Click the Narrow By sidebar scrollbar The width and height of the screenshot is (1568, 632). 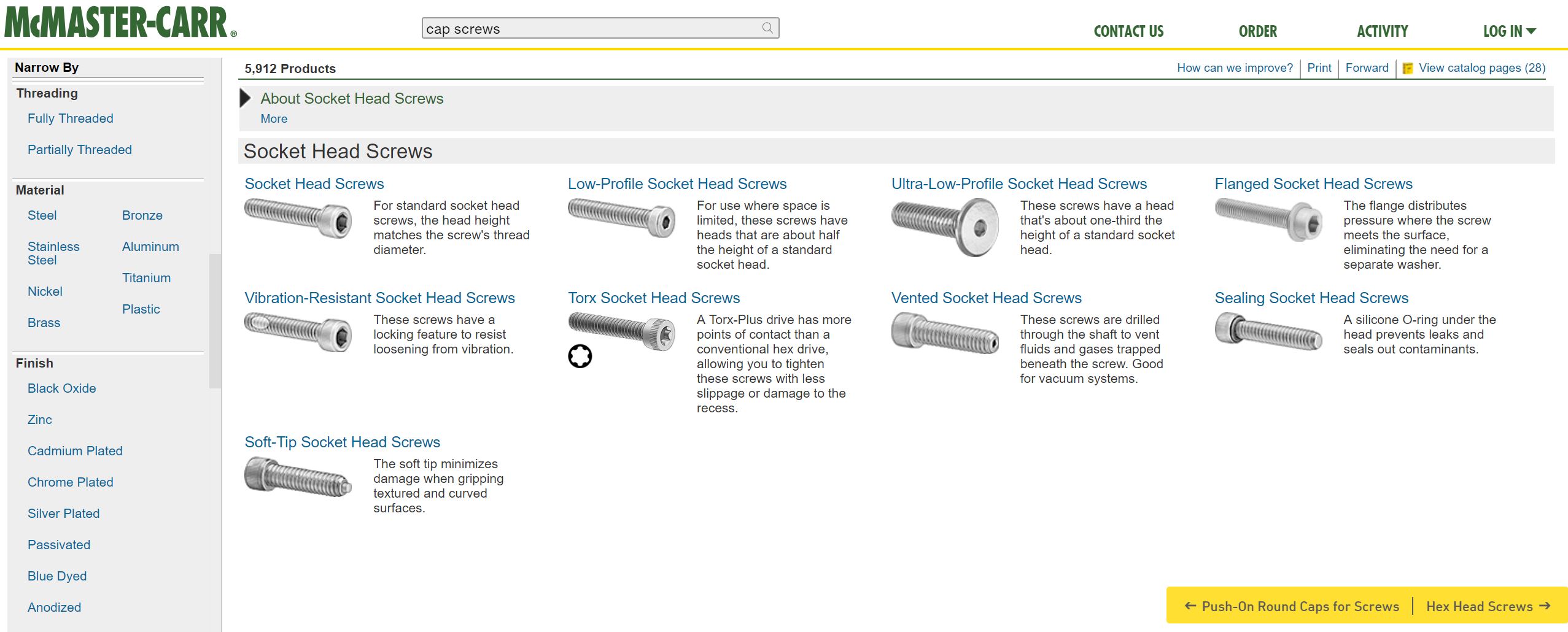point(215,321)
